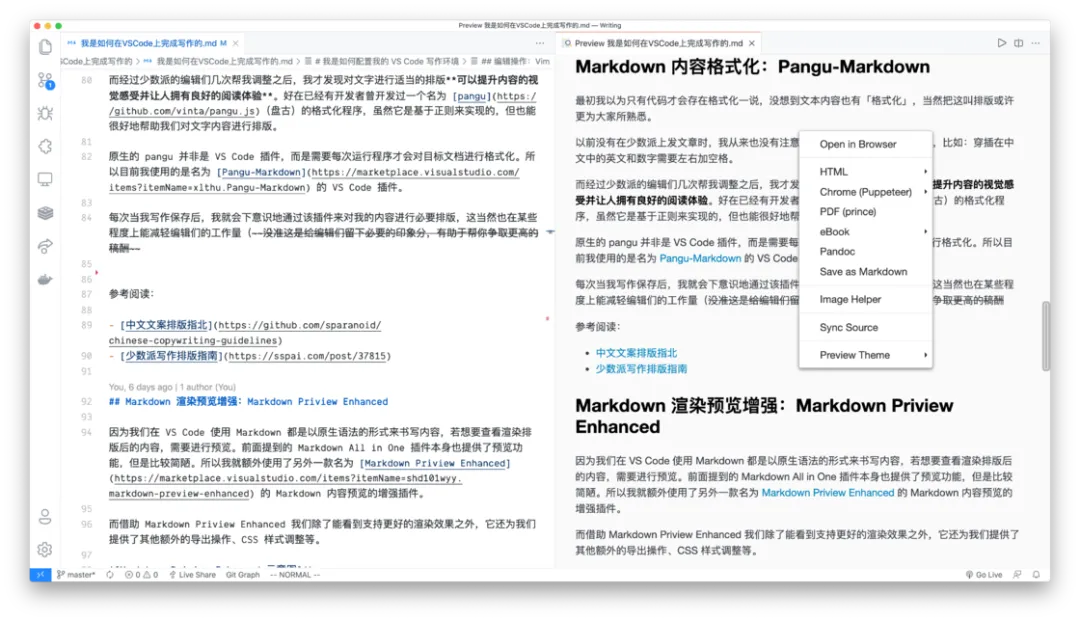
Task: Expand the HTML export submenu
Action: 866,171
